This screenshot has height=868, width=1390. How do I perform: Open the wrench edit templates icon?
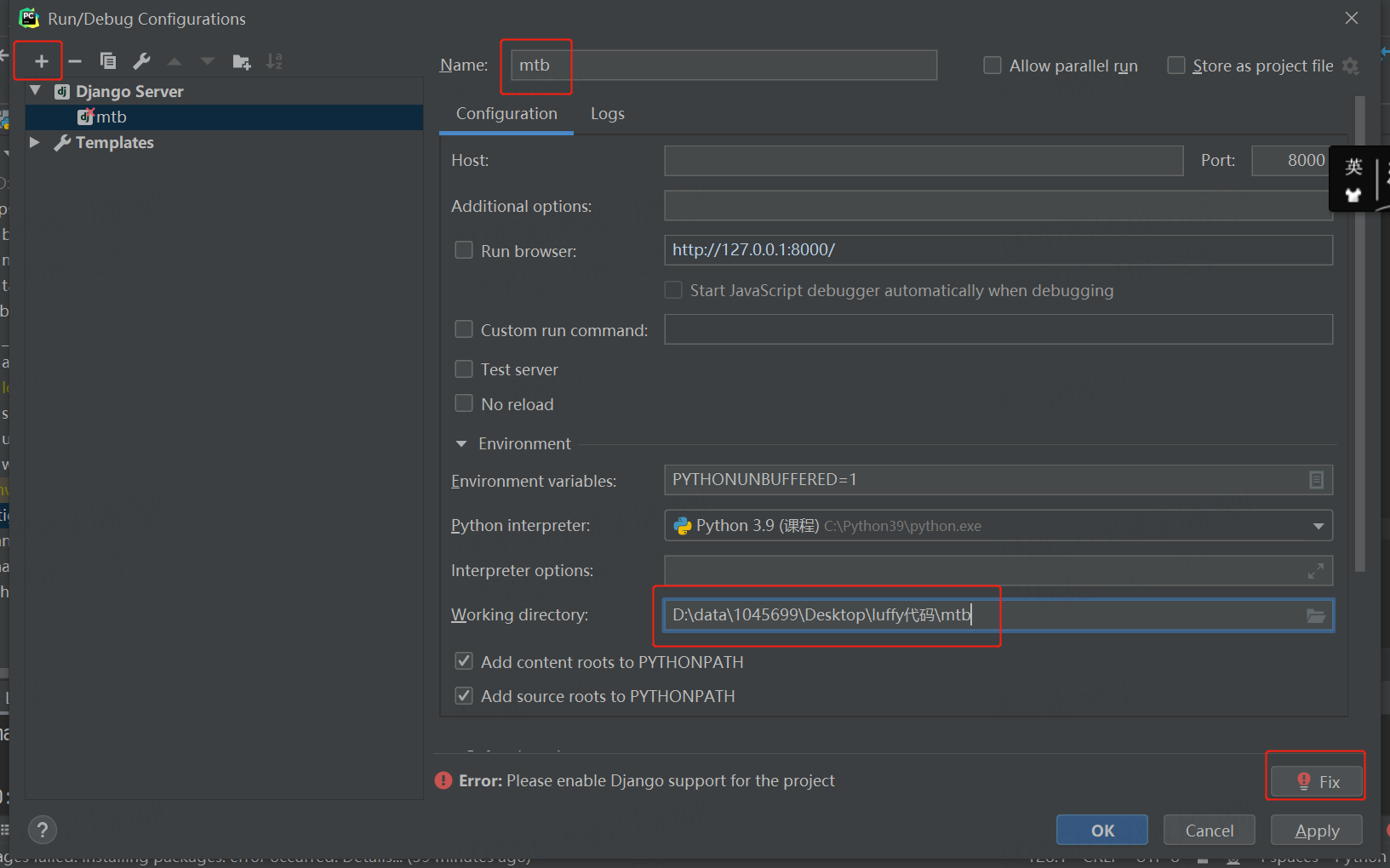pyautogui.click(x=141, y=61)
